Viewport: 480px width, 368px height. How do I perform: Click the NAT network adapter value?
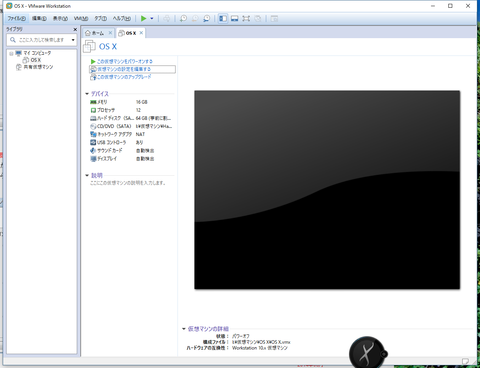(x=140, y=134)
